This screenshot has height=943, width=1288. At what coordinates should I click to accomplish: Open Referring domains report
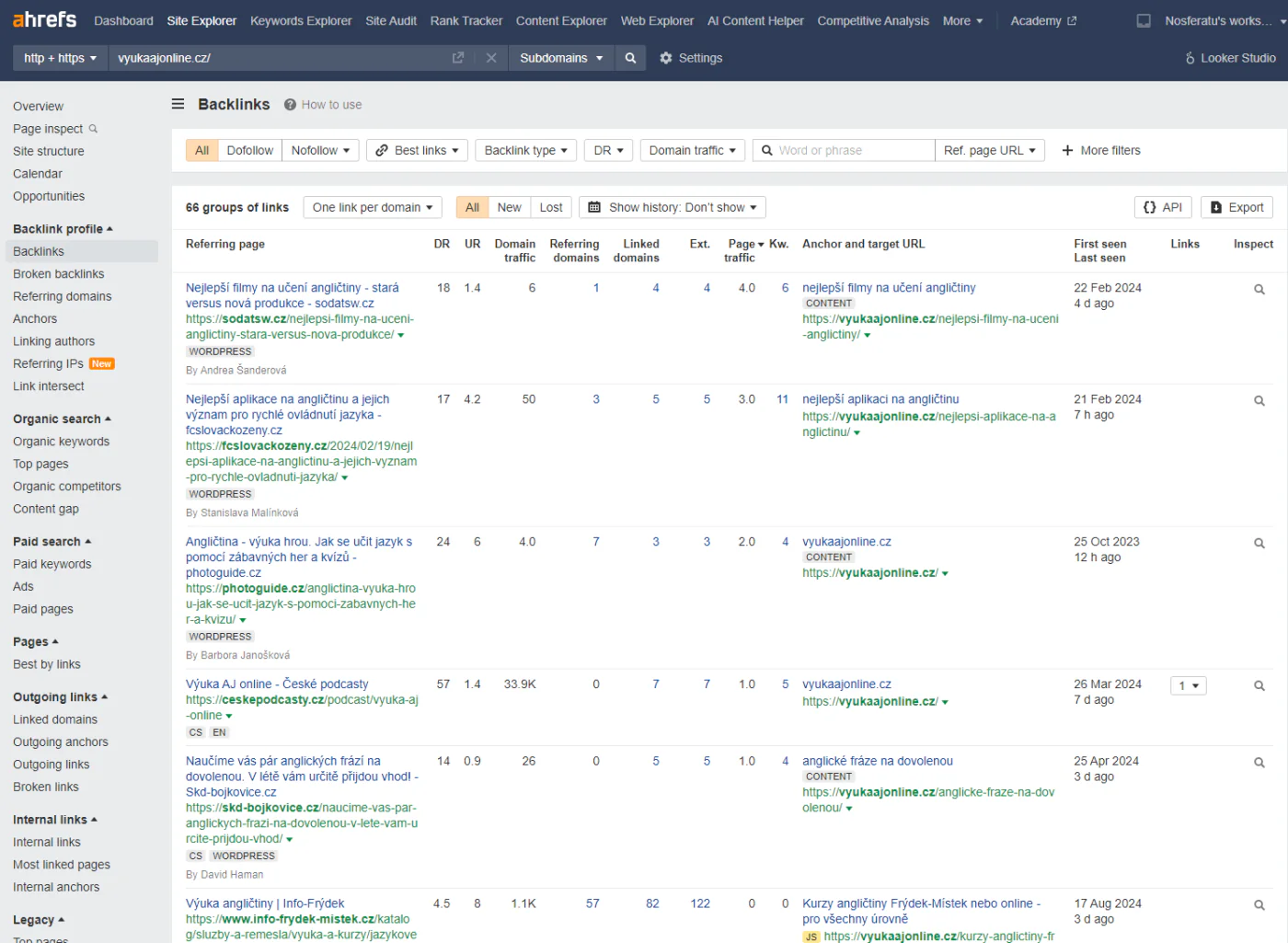[62, 296]
